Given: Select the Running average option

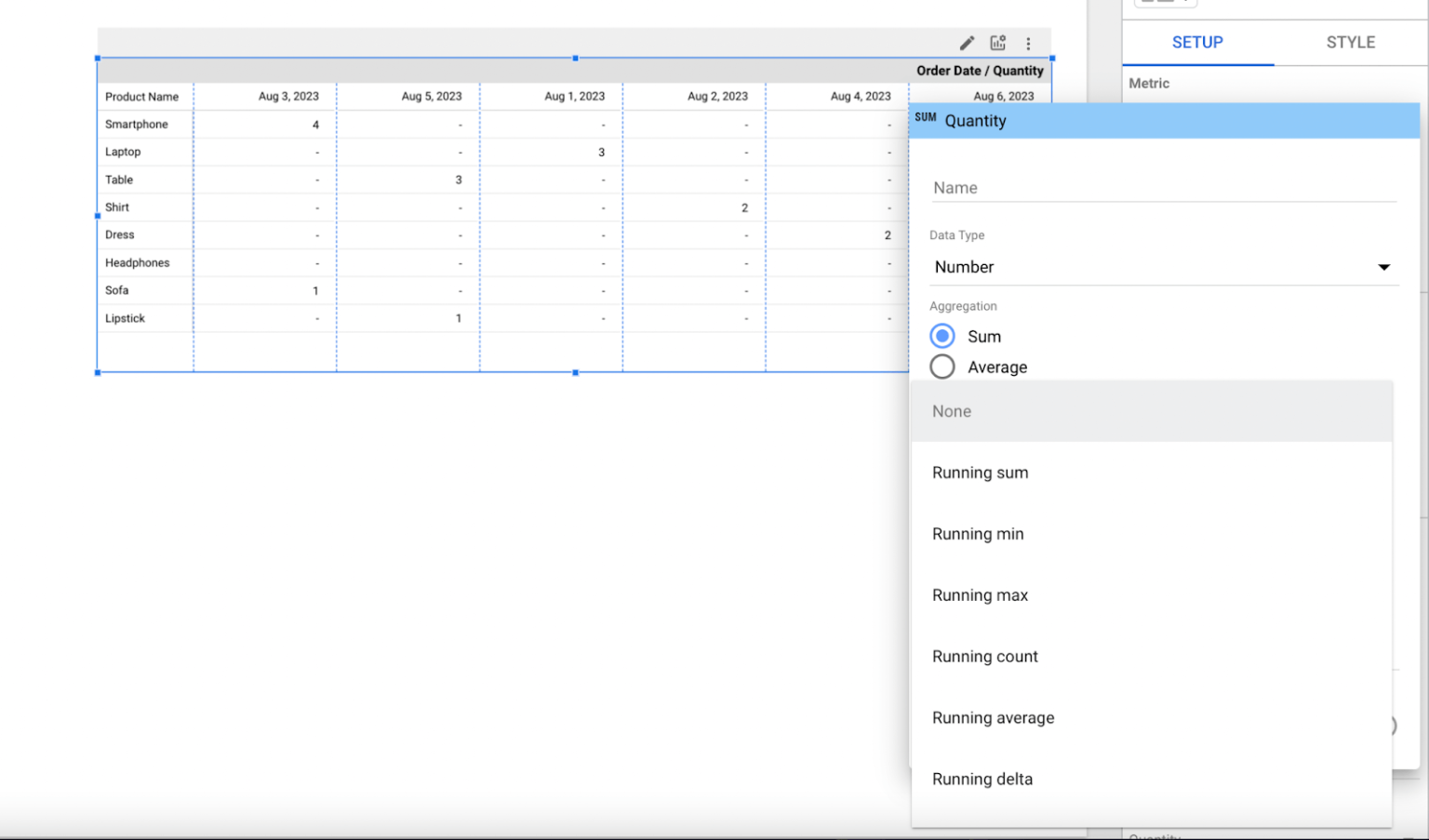Looking at the screenshot, I should [993, 717].
